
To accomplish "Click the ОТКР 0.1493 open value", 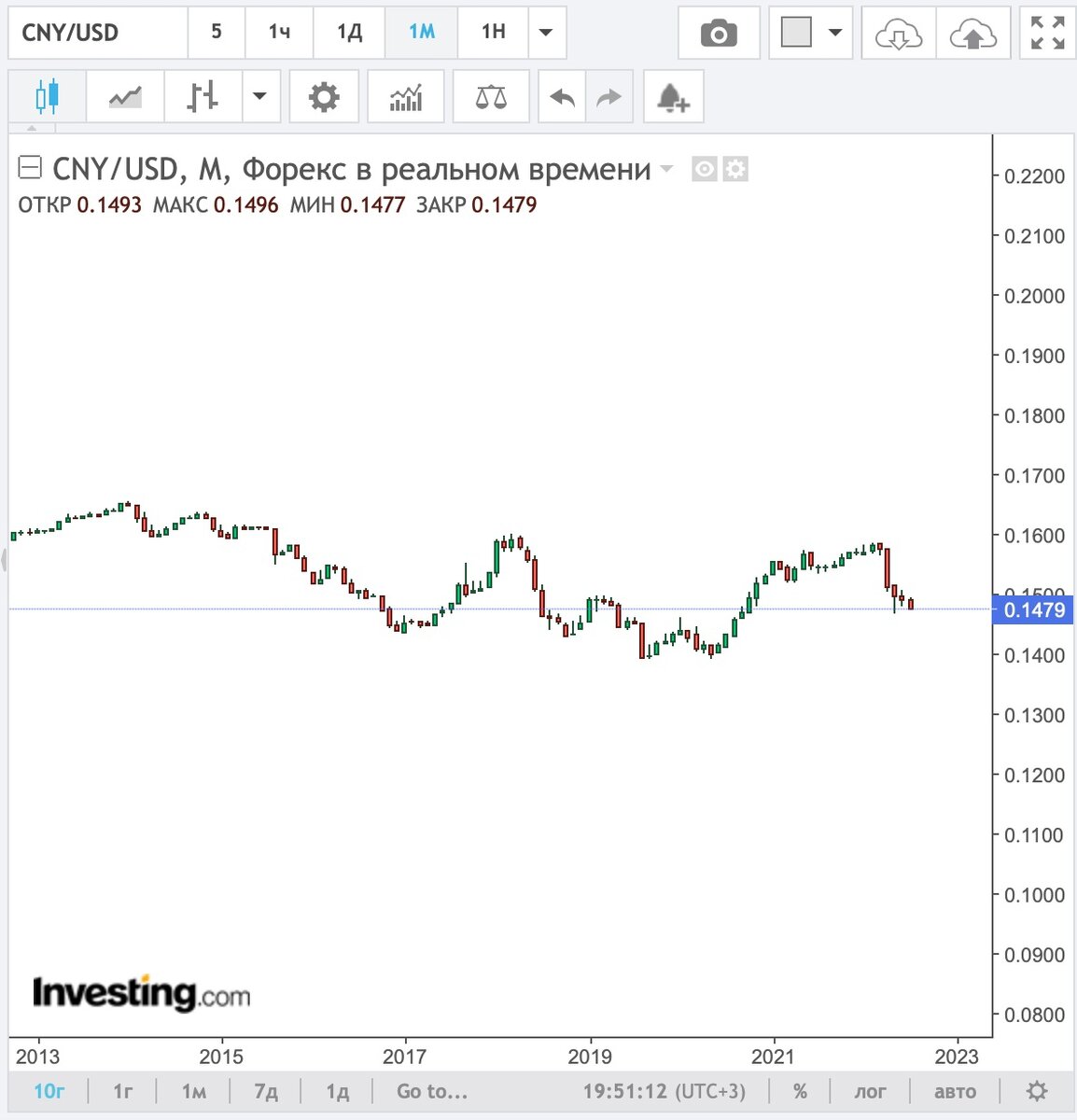I will click(x=80, y=204).
